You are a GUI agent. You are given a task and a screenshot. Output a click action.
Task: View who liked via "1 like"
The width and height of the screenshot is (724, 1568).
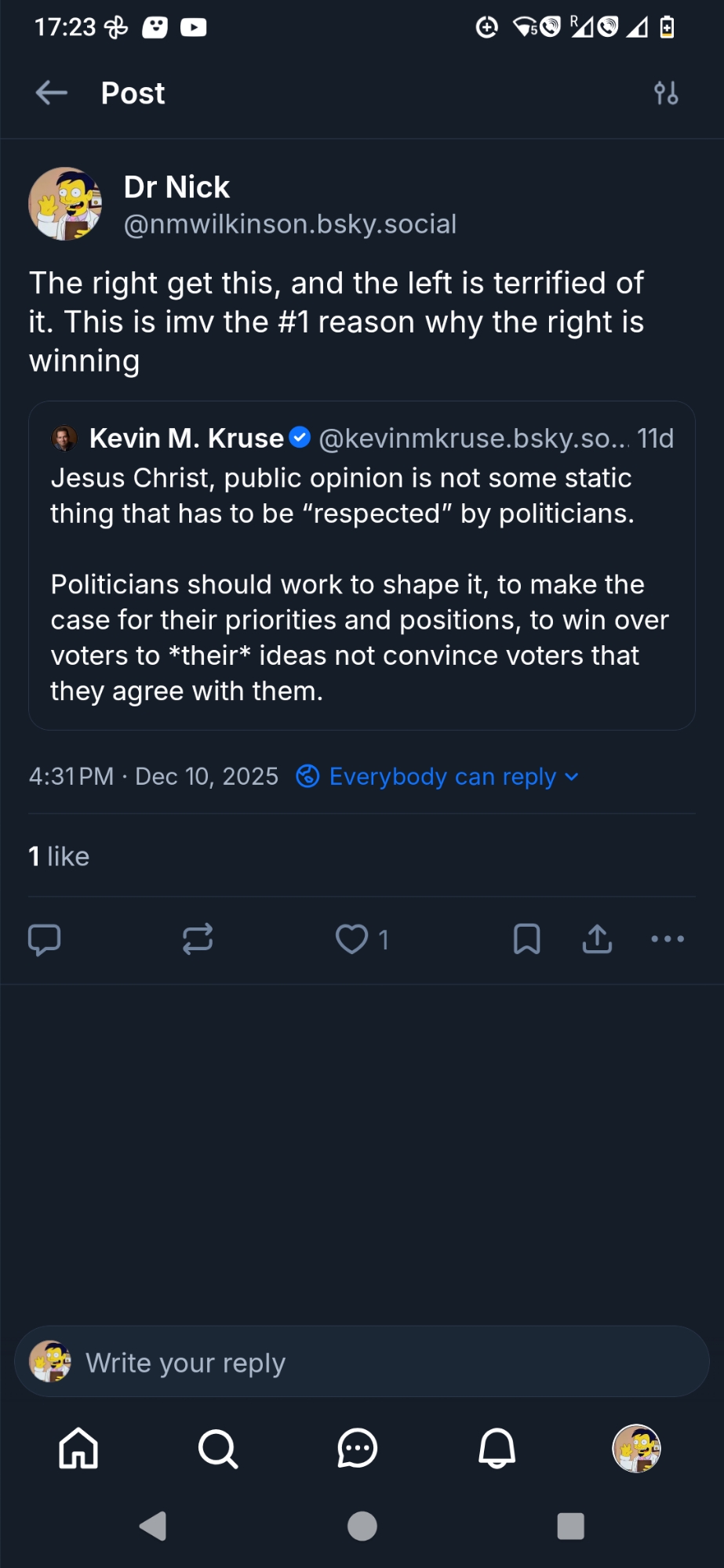[x=59, y=856]
